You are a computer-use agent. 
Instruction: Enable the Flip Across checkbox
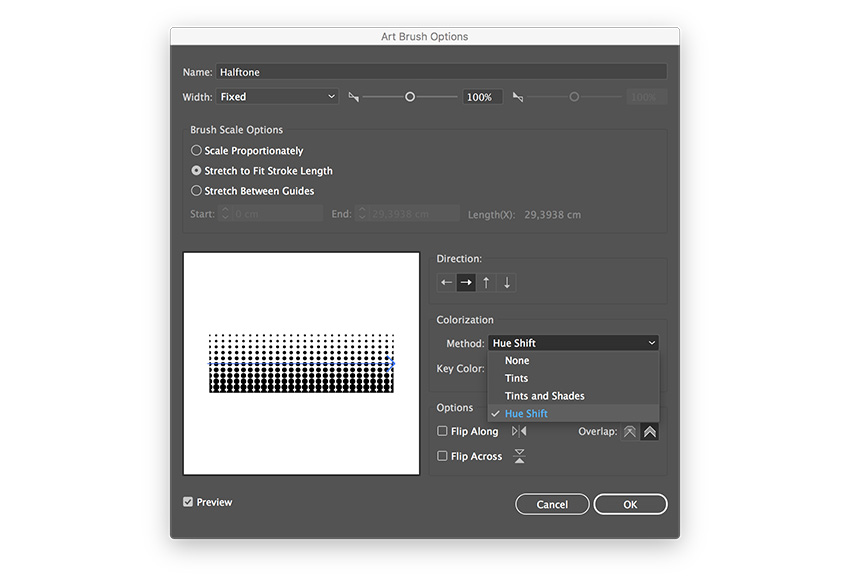[x=442, y=456]
